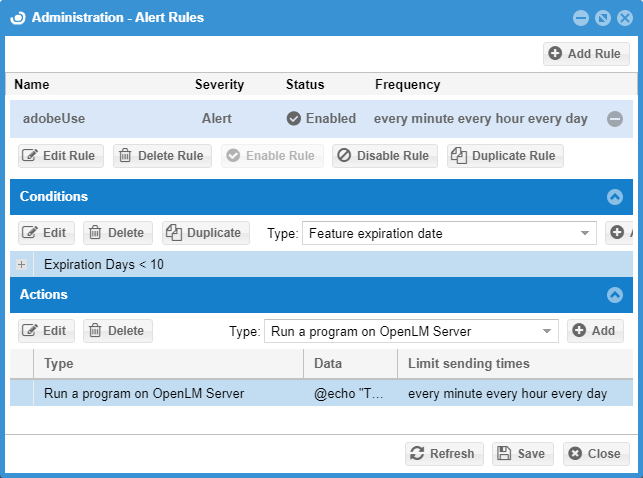
Task: Save the alert rule changes
Action: pyautogui.click(x=522, y=454)
